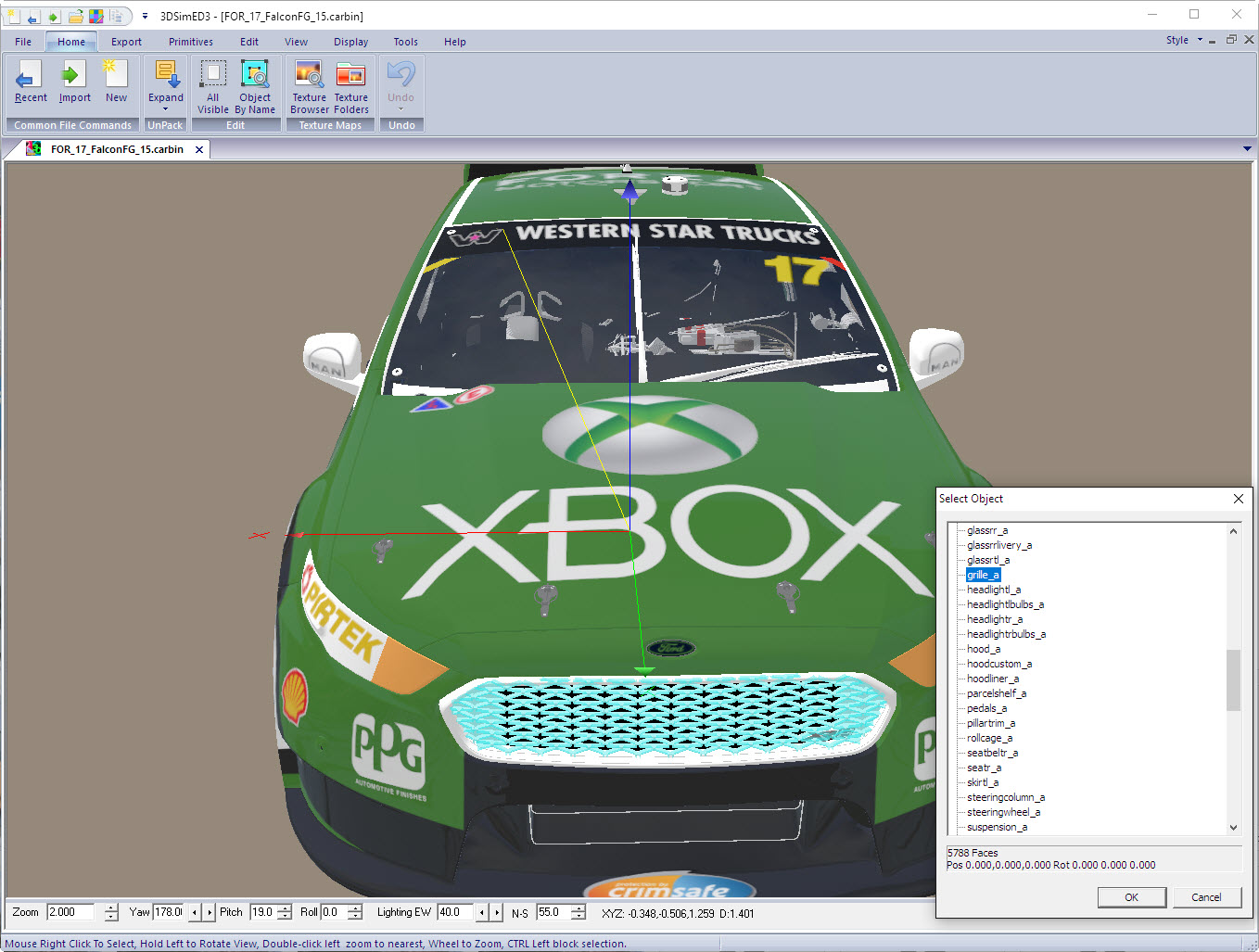Open the Undo dropdown arrow
Screen dimensions: 1259x952
401,108
